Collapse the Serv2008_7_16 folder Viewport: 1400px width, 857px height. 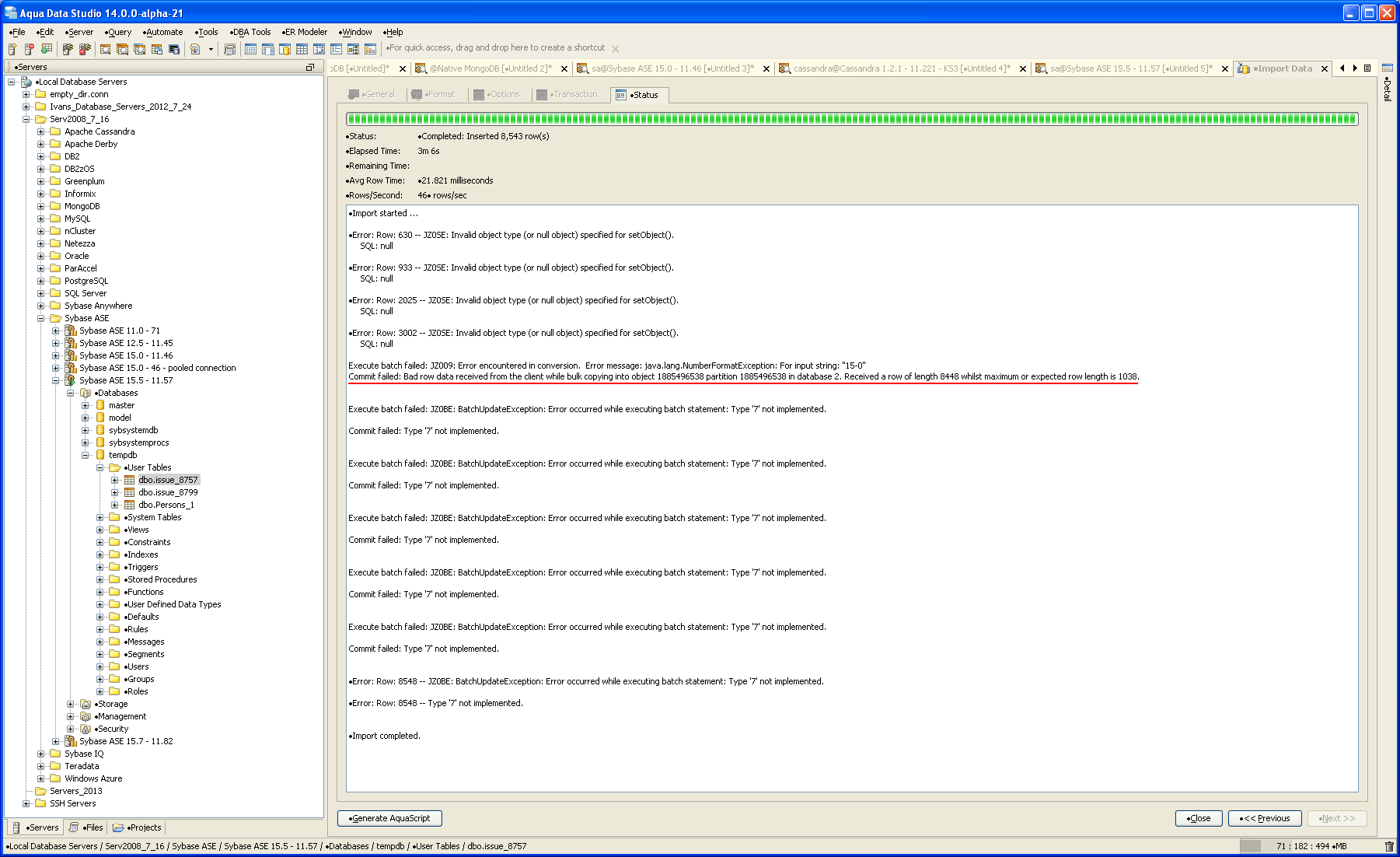point(26,119)
